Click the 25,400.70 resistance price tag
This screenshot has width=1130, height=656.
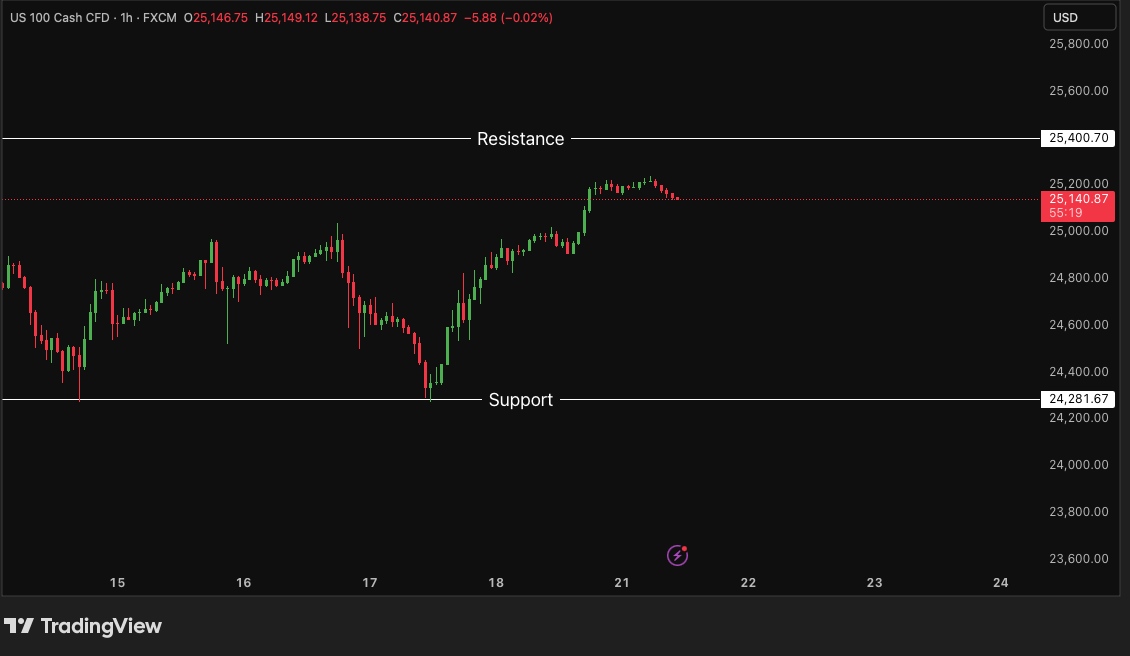(x=1078, y=138)
